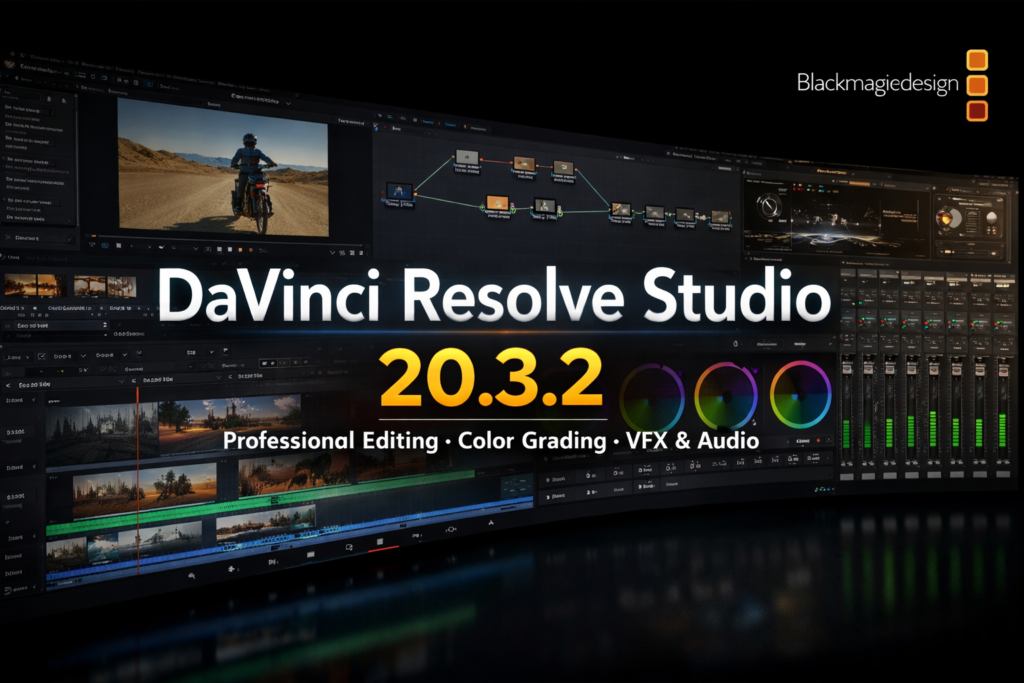This screenshot has width=1024, height=683.
Task: Select the rightmost node in the node chain
Action: pos(720,216)
